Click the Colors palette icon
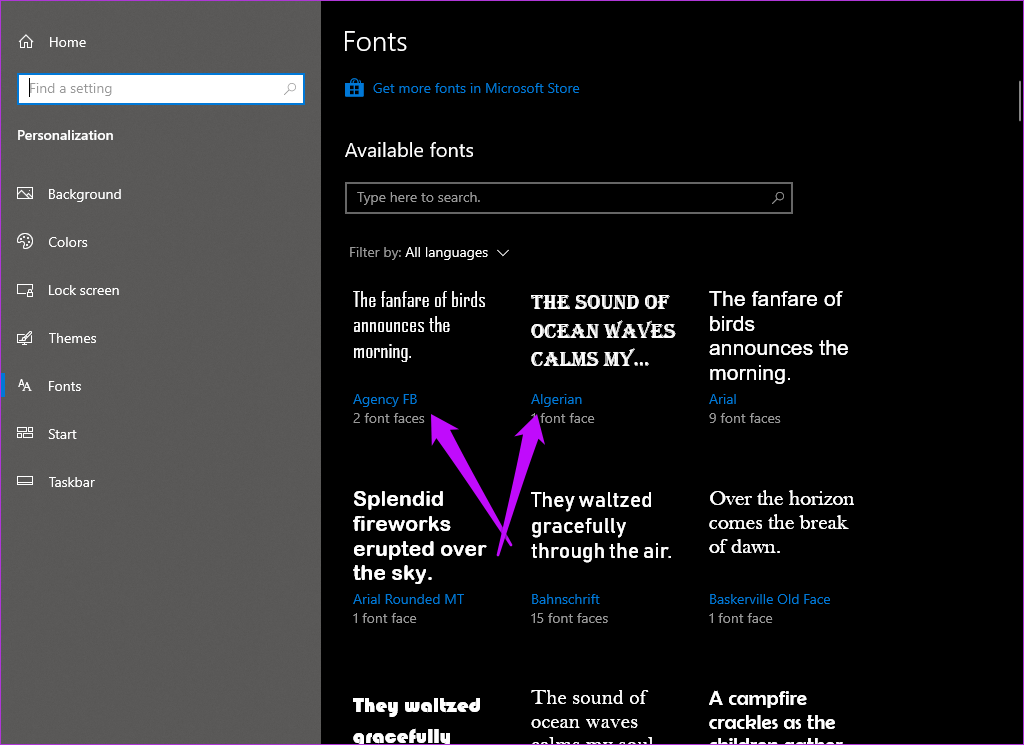 click(26, 242)
